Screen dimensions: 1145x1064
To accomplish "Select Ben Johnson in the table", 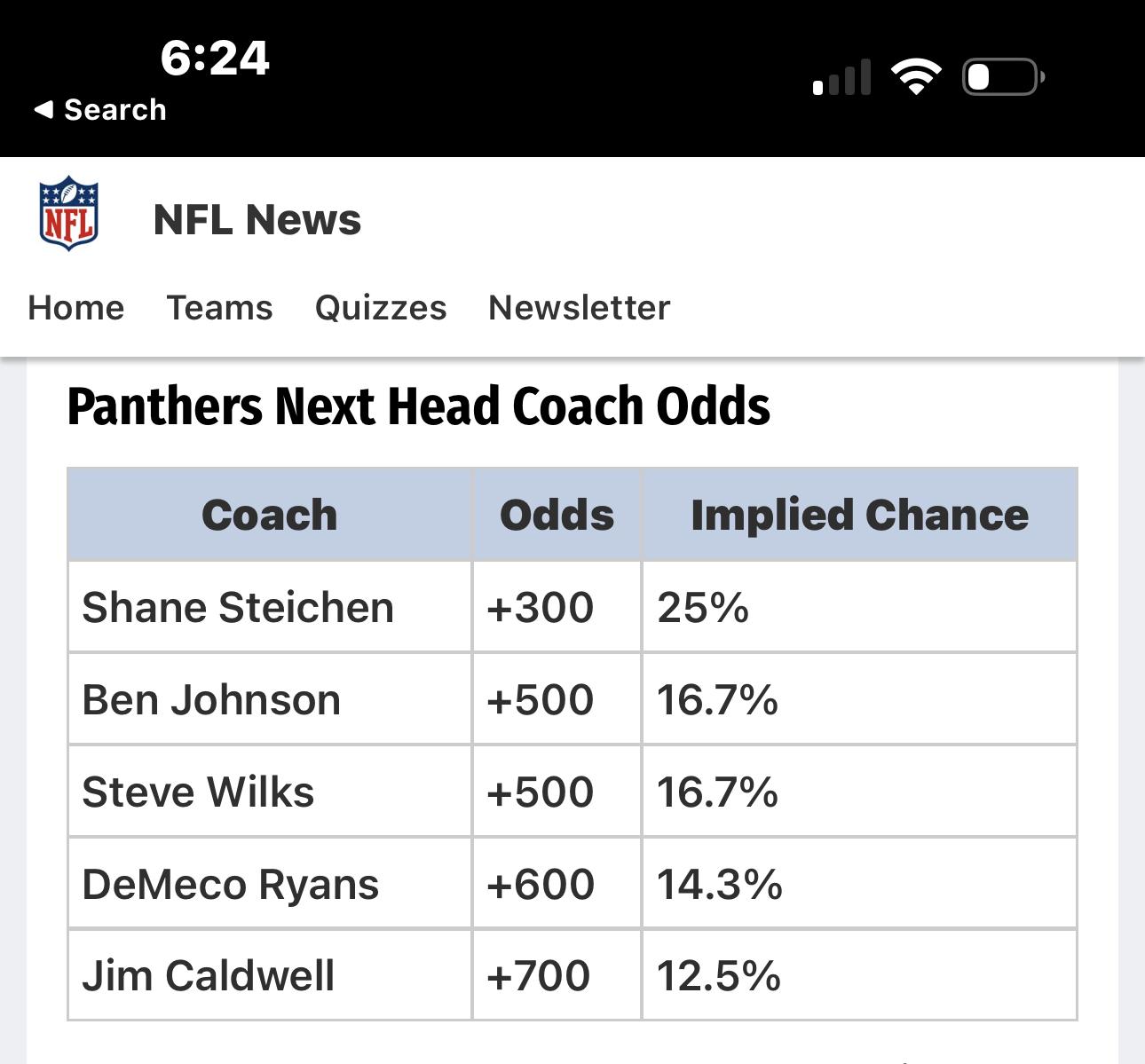I will (x=211, y=700).
